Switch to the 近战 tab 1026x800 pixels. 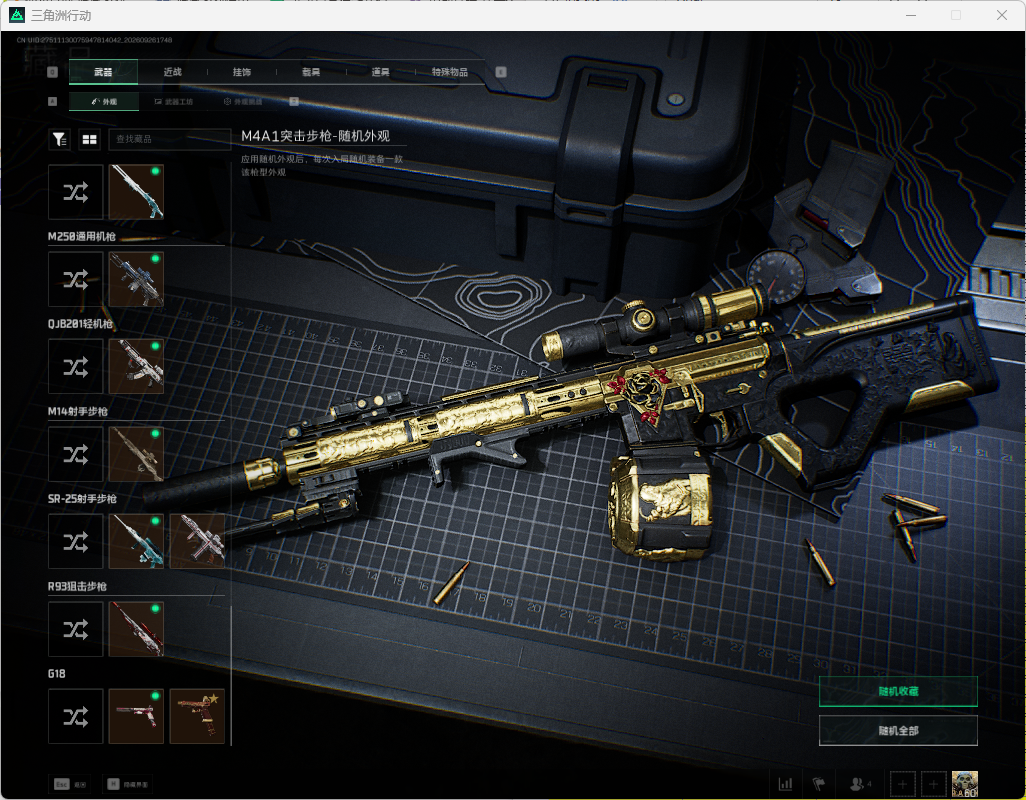(173, 72)
